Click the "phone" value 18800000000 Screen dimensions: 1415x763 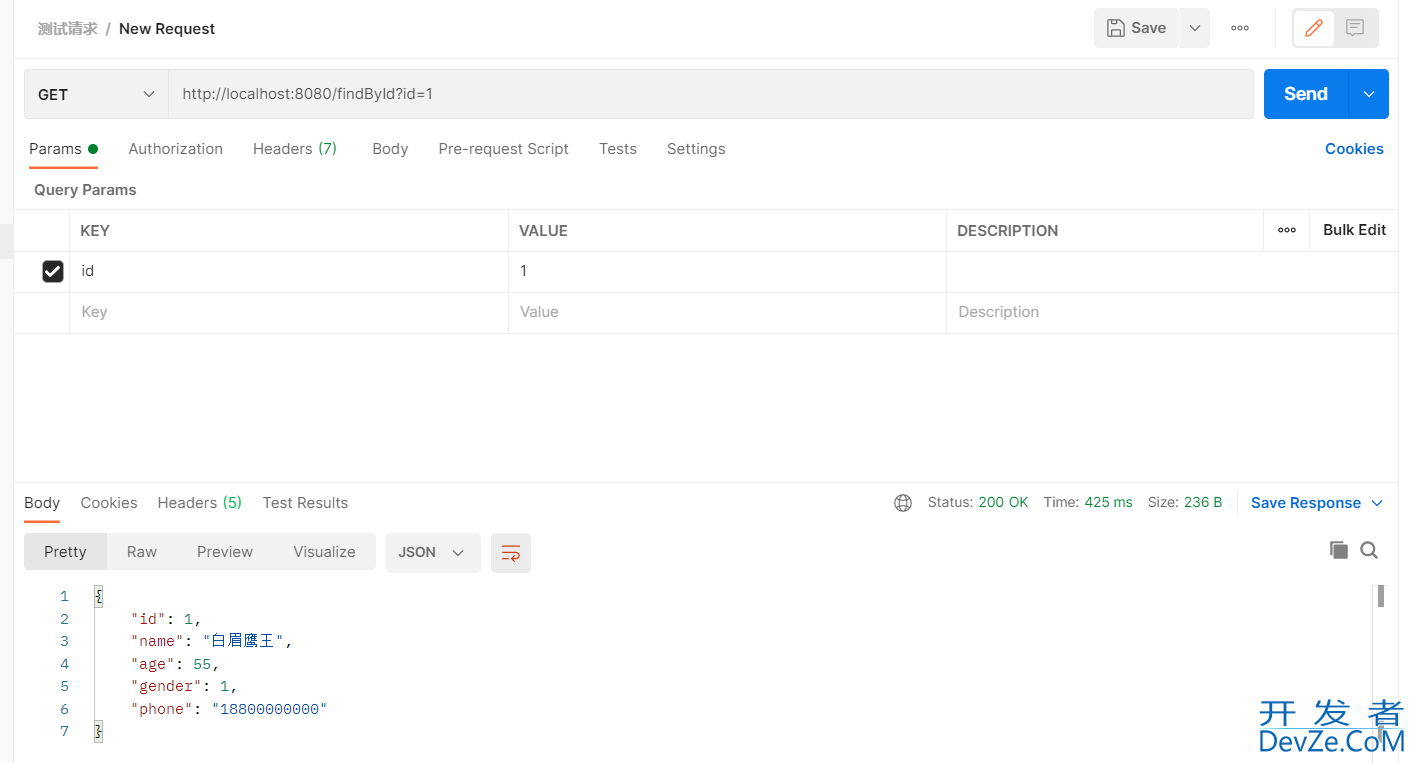coord(270,709)
